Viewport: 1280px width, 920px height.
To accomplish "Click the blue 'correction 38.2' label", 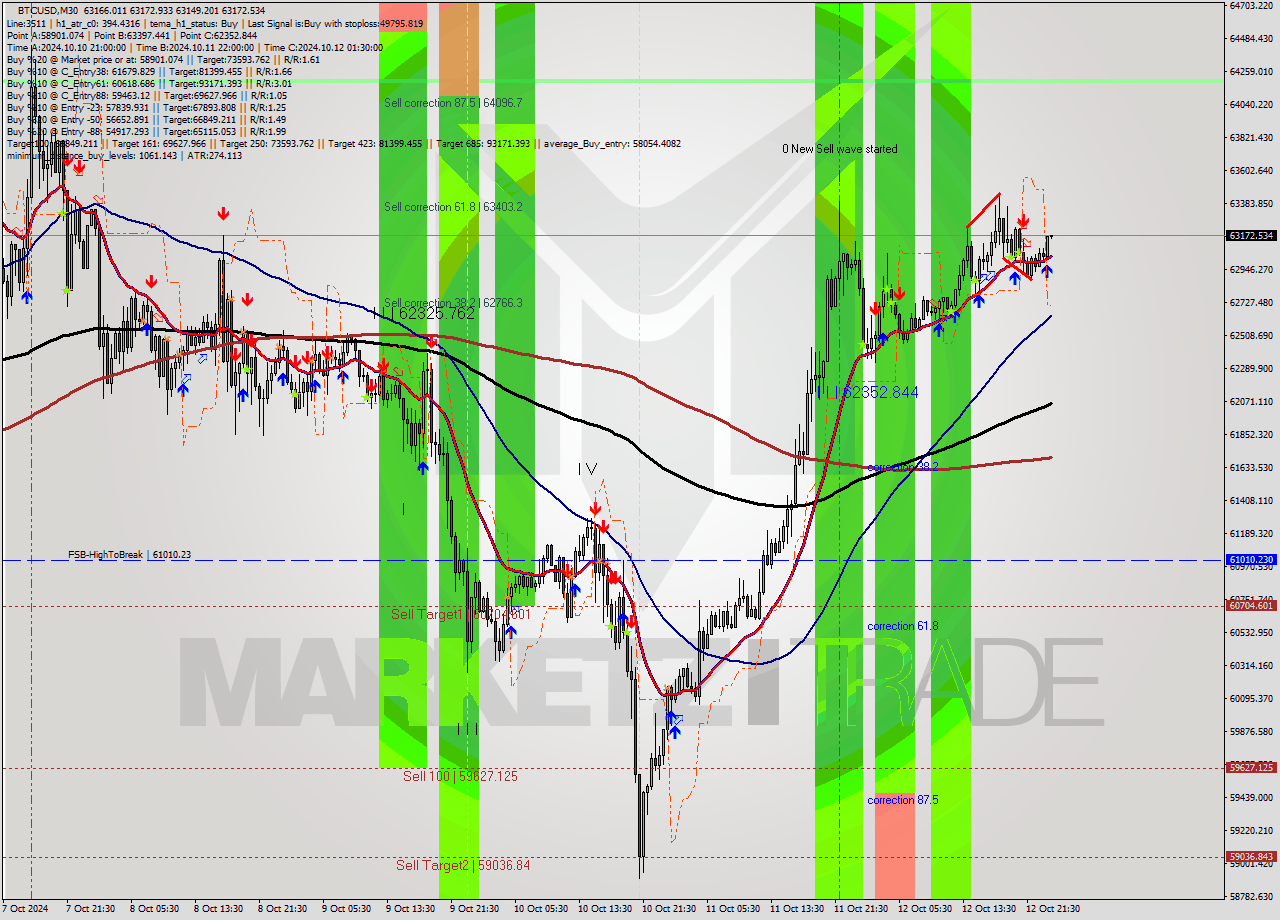I will tap(903, 467).
